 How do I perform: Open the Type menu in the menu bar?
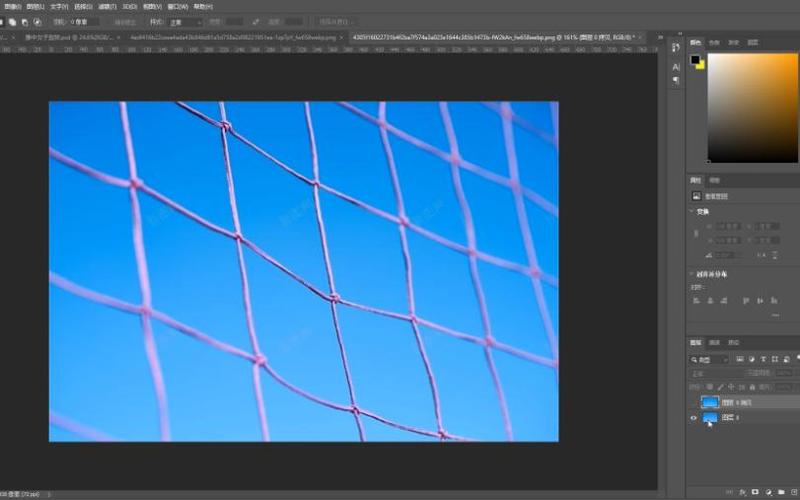click(x=59, y=7)
